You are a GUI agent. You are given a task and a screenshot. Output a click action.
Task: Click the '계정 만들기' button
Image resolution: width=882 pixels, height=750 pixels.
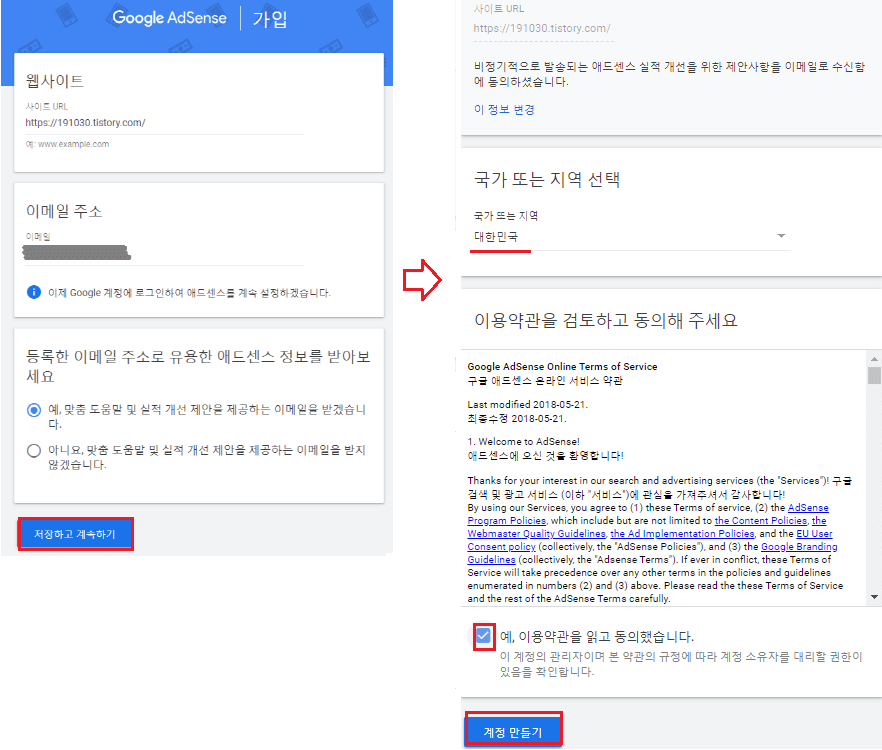(x=513, y=731)
